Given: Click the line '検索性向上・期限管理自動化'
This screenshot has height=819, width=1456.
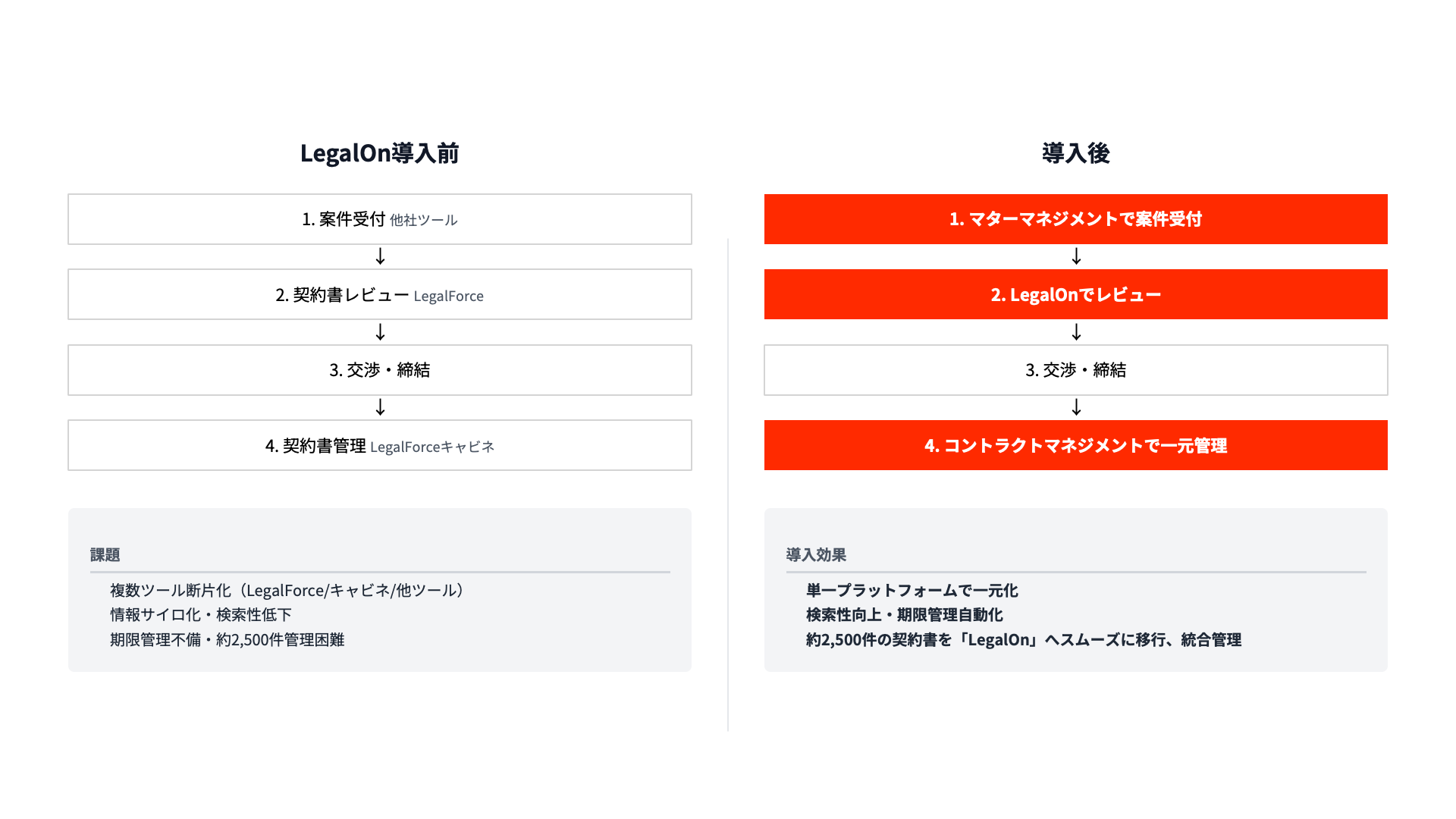Looking at the screenshot, I should tap(905, 615).
